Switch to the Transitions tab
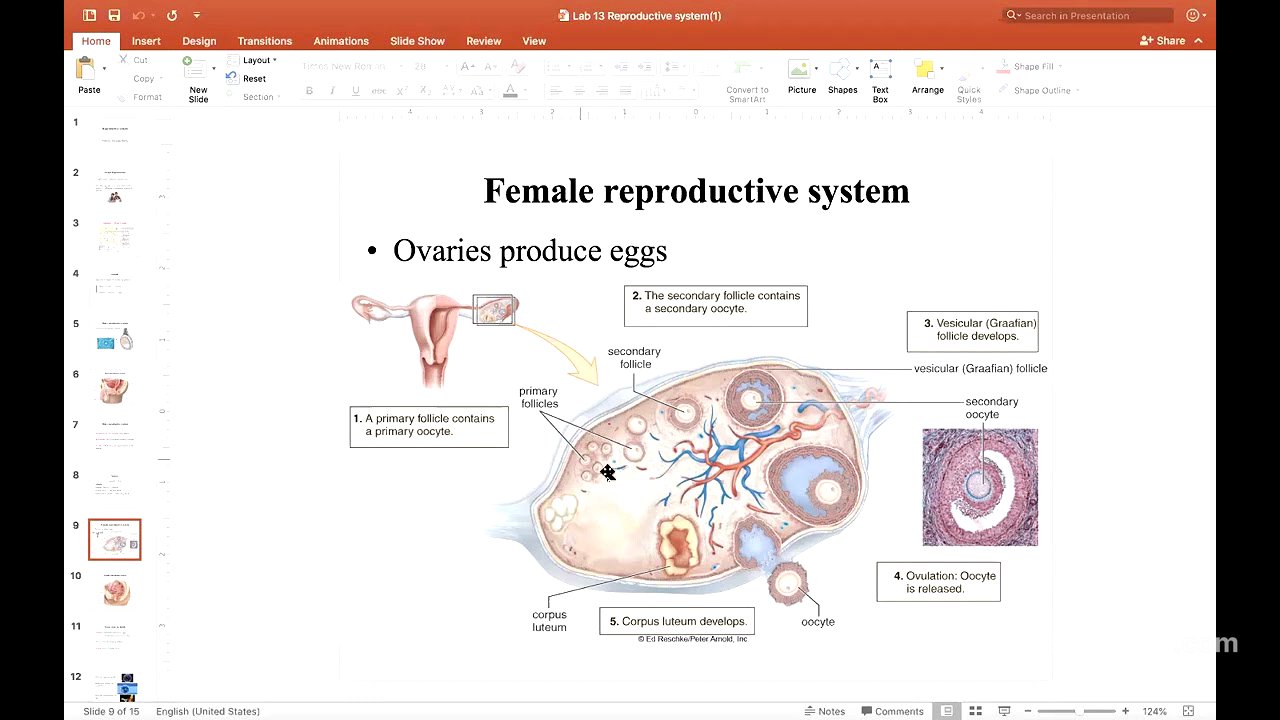The image size is (1280, 720). click(265, 41)
